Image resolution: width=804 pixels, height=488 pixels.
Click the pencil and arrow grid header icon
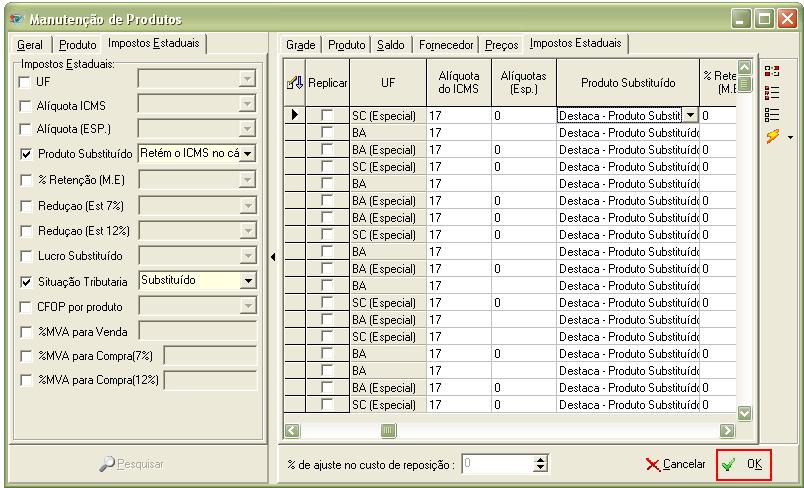tap(295, 83)
